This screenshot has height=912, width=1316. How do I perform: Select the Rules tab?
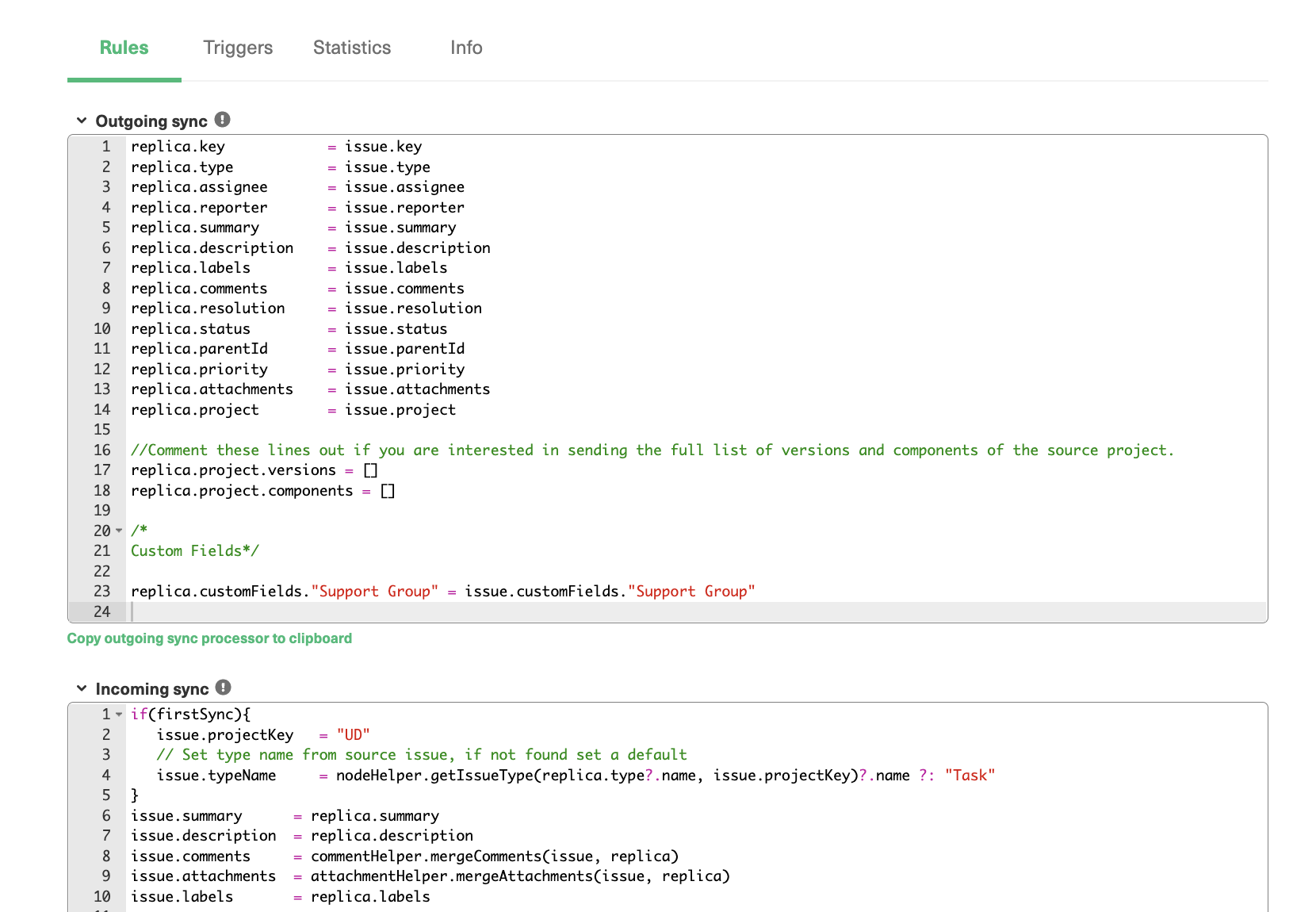124,48
